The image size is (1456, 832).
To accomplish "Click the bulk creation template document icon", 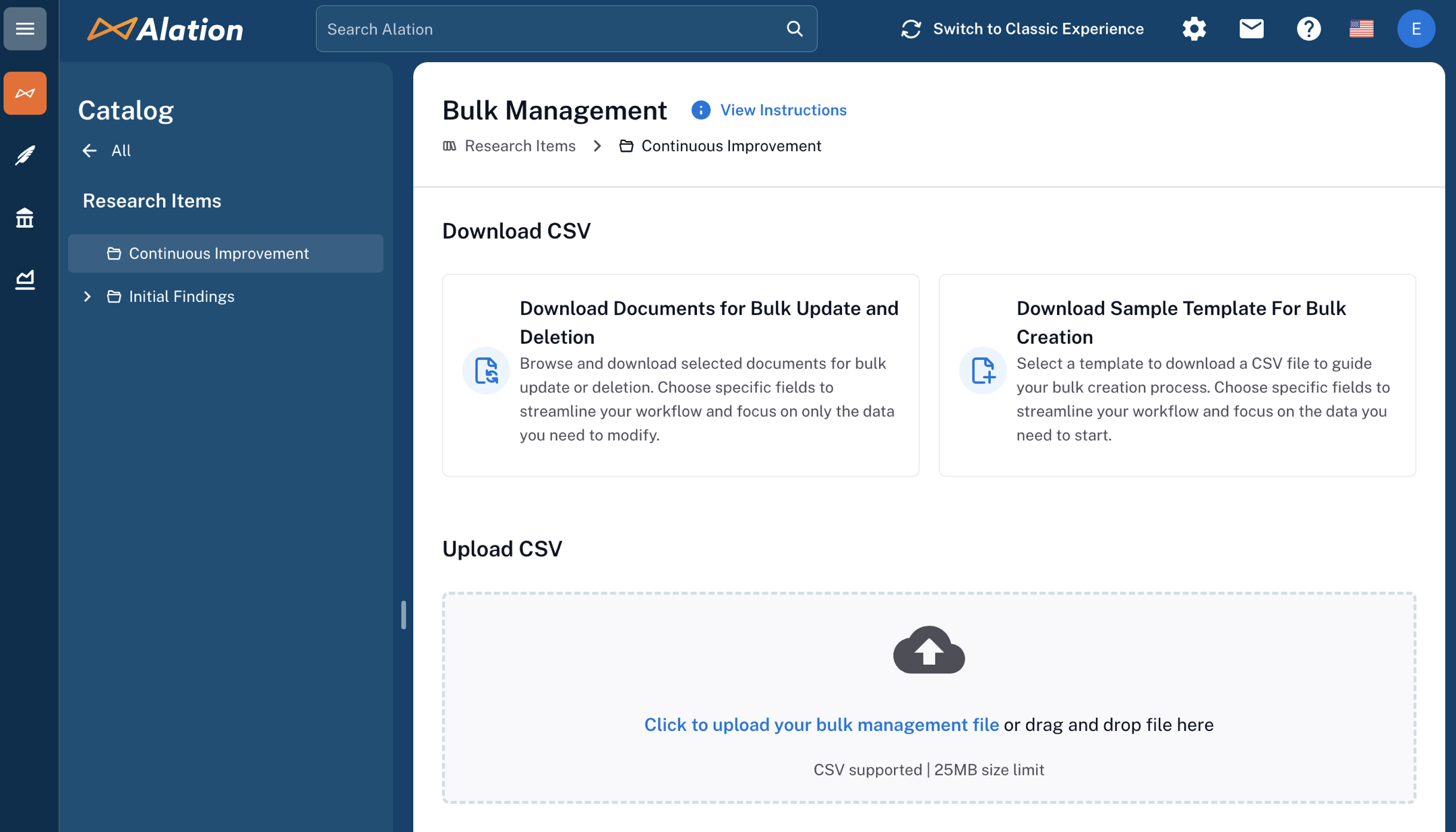I will point(983,371).
